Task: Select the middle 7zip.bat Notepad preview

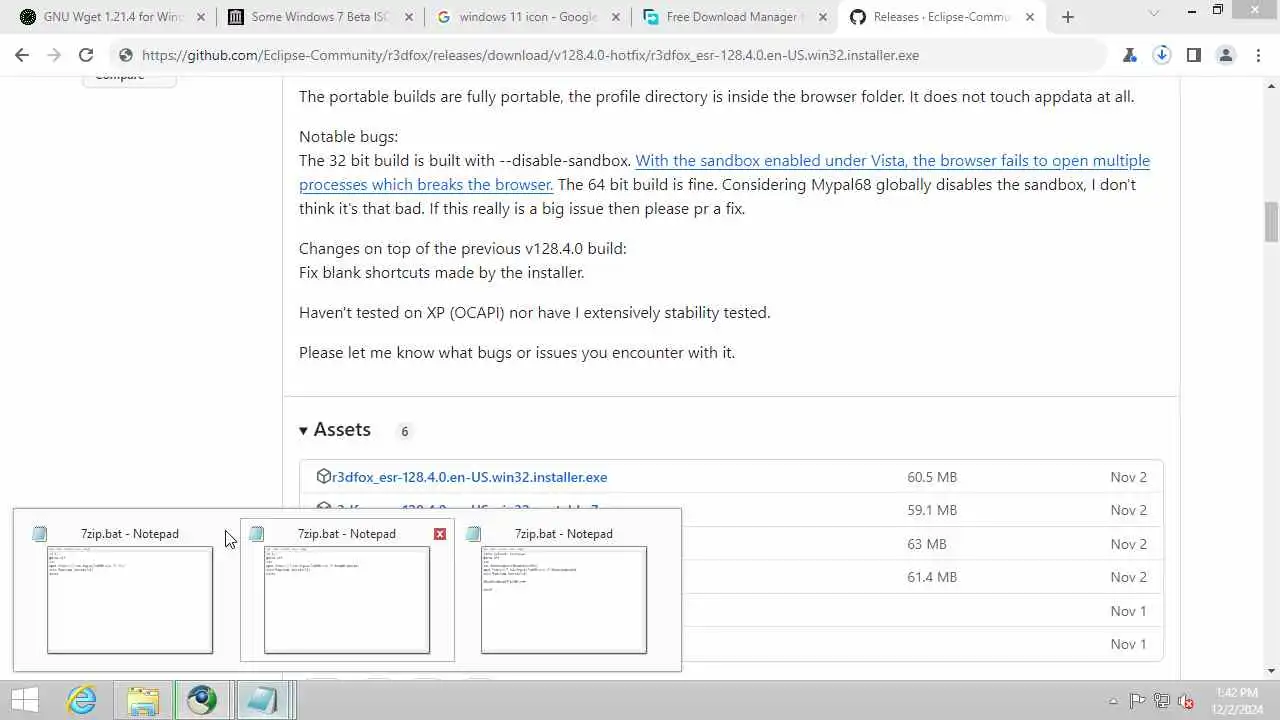Action: 346,590
